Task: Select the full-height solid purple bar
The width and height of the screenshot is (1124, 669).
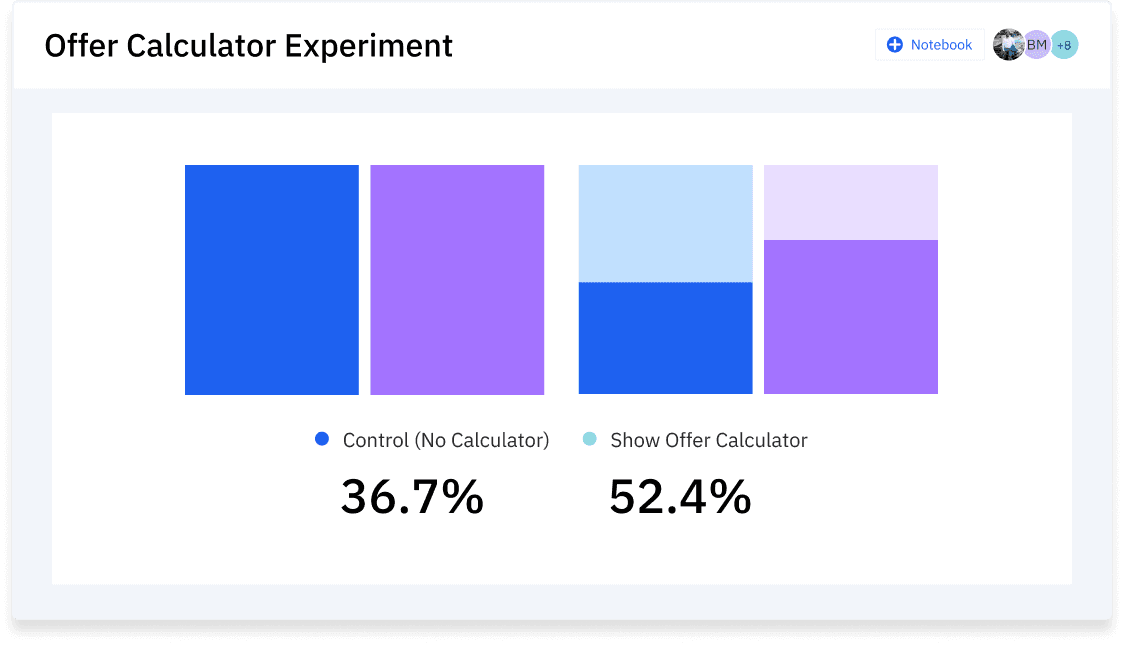Action: tap(457, 280)
